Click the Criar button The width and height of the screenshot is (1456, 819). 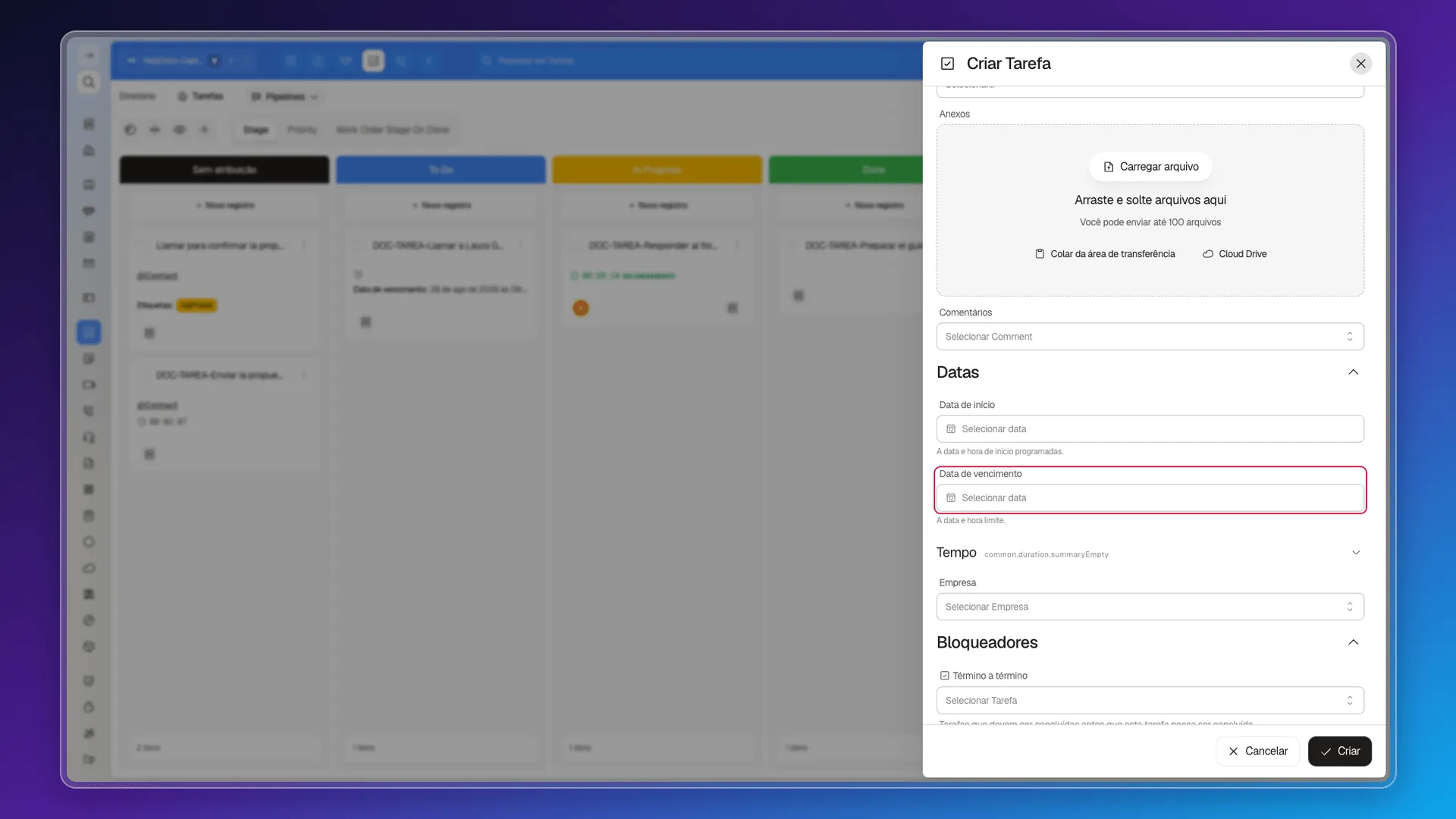1339,752
